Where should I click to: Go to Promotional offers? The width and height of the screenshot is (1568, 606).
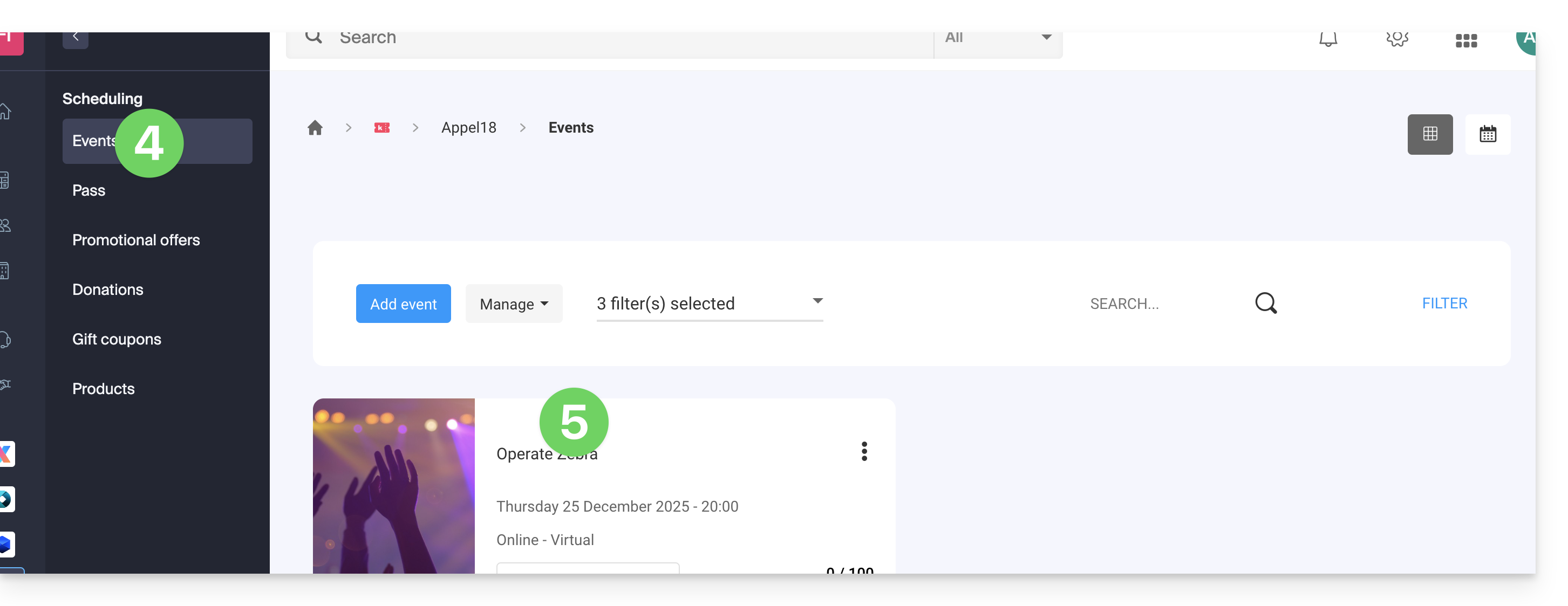(x=136, y=240)
